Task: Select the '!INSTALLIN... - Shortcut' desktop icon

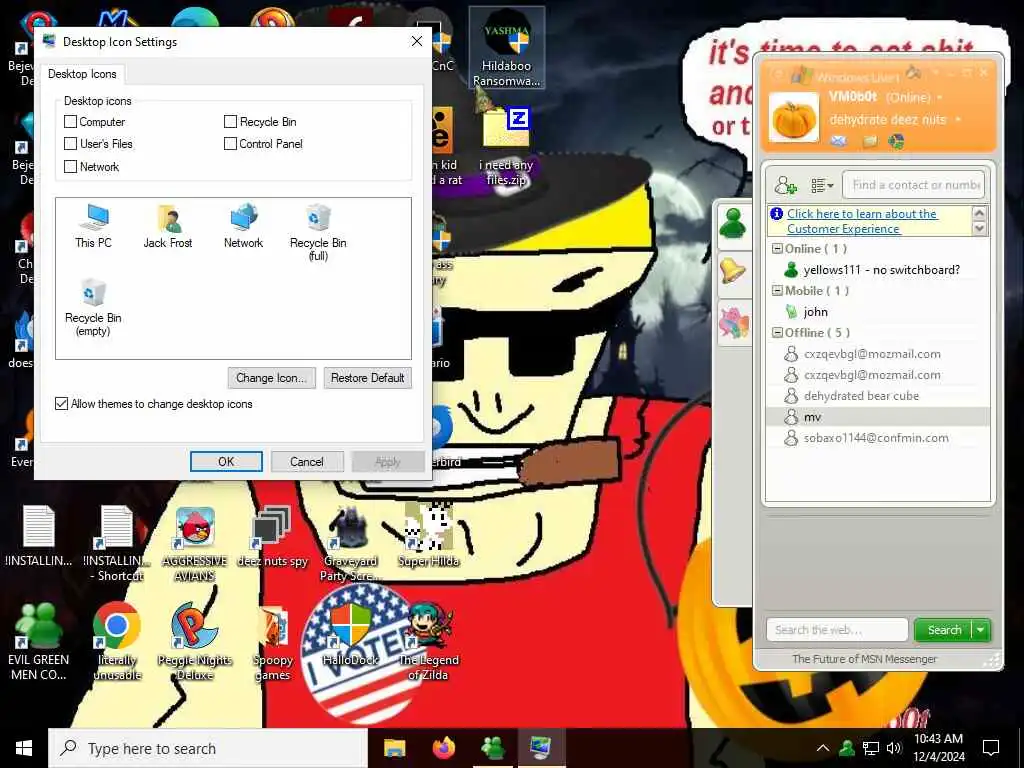Action: pos(116,545)
